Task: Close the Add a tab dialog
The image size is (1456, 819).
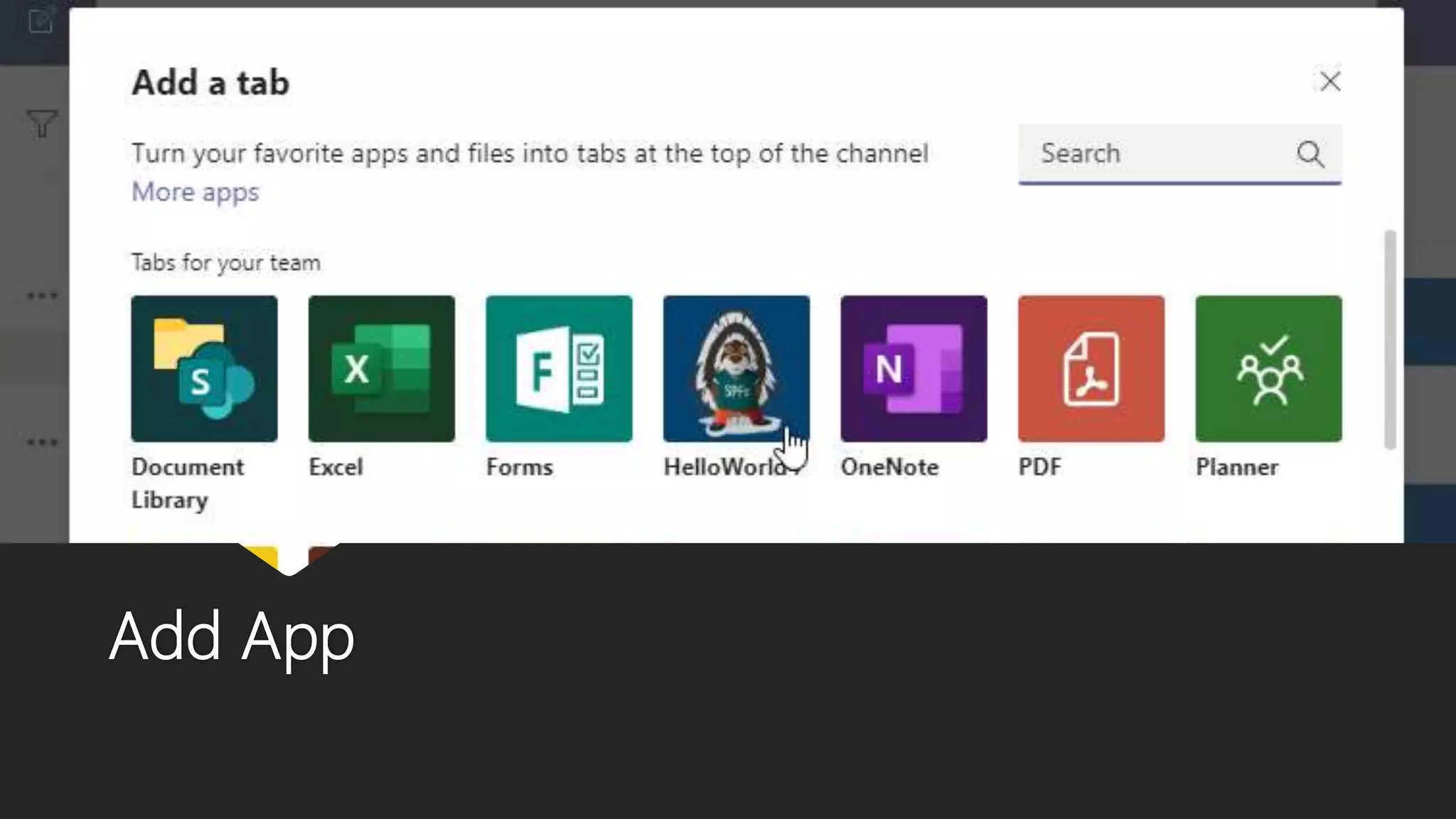Action: [1330, 81]
